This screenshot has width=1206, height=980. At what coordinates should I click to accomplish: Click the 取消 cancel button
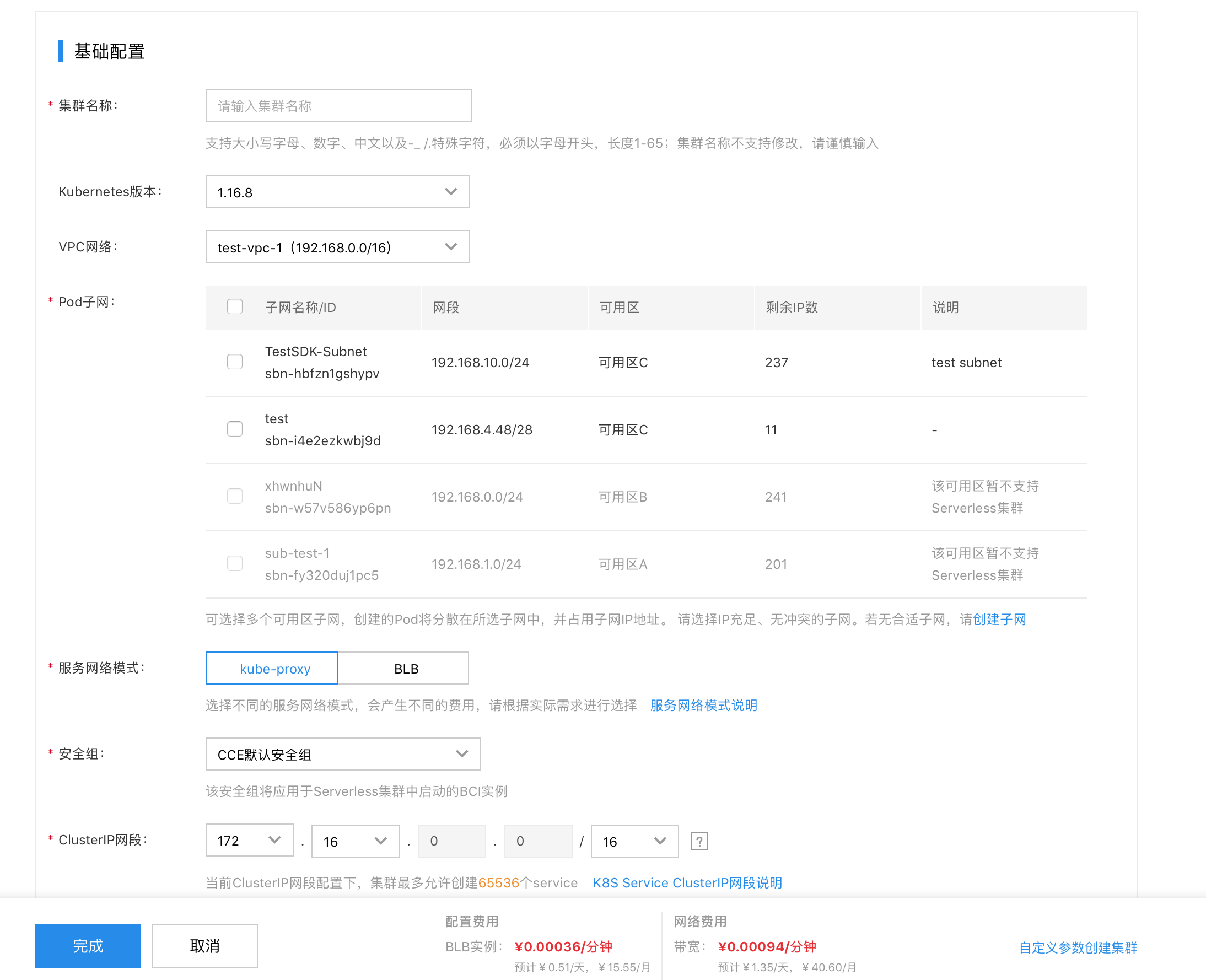(x=205, y=946)
